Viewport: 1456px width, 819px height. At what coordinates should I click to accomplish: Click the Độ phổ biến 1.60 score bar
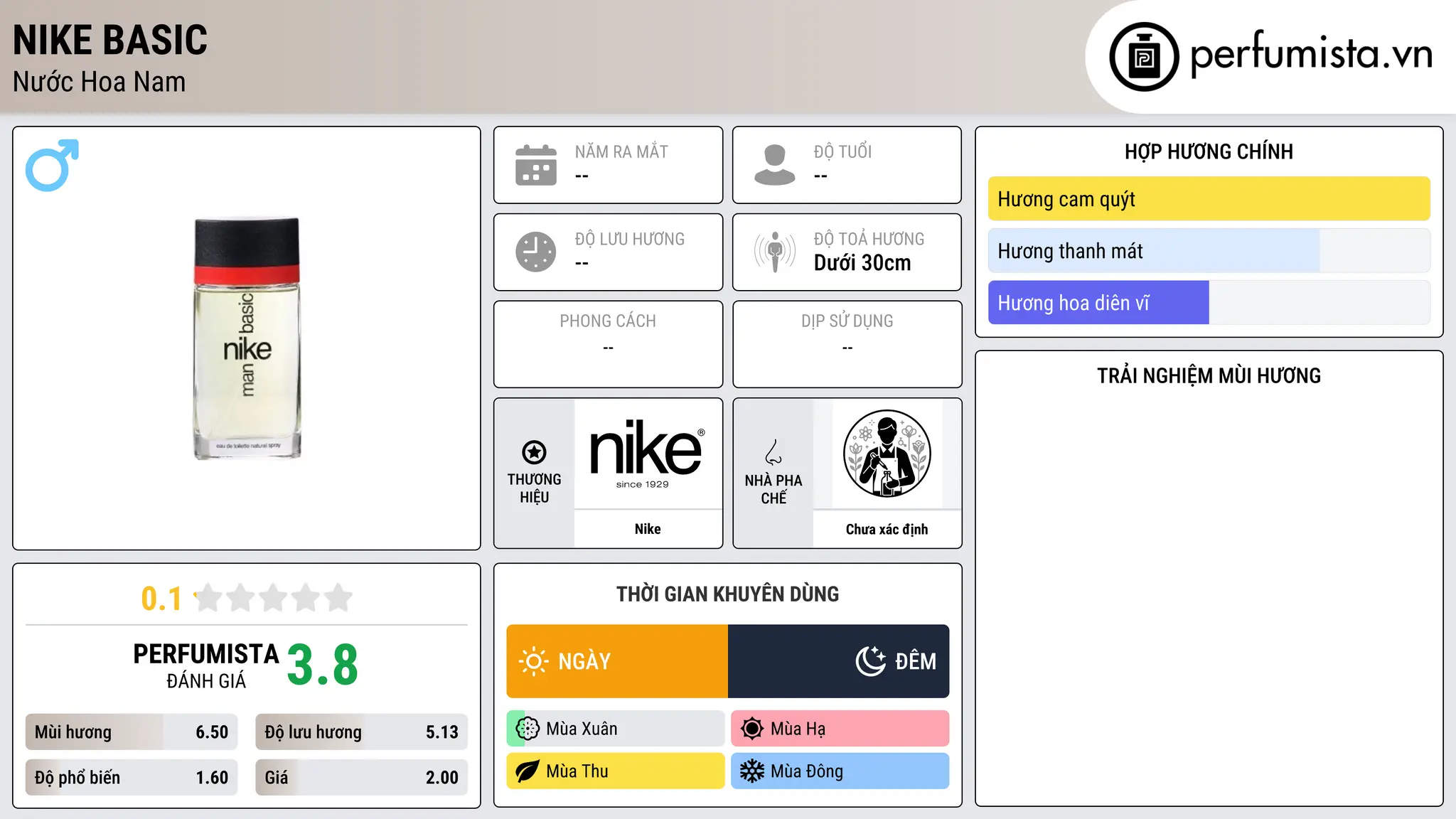[x=132, y=778]
